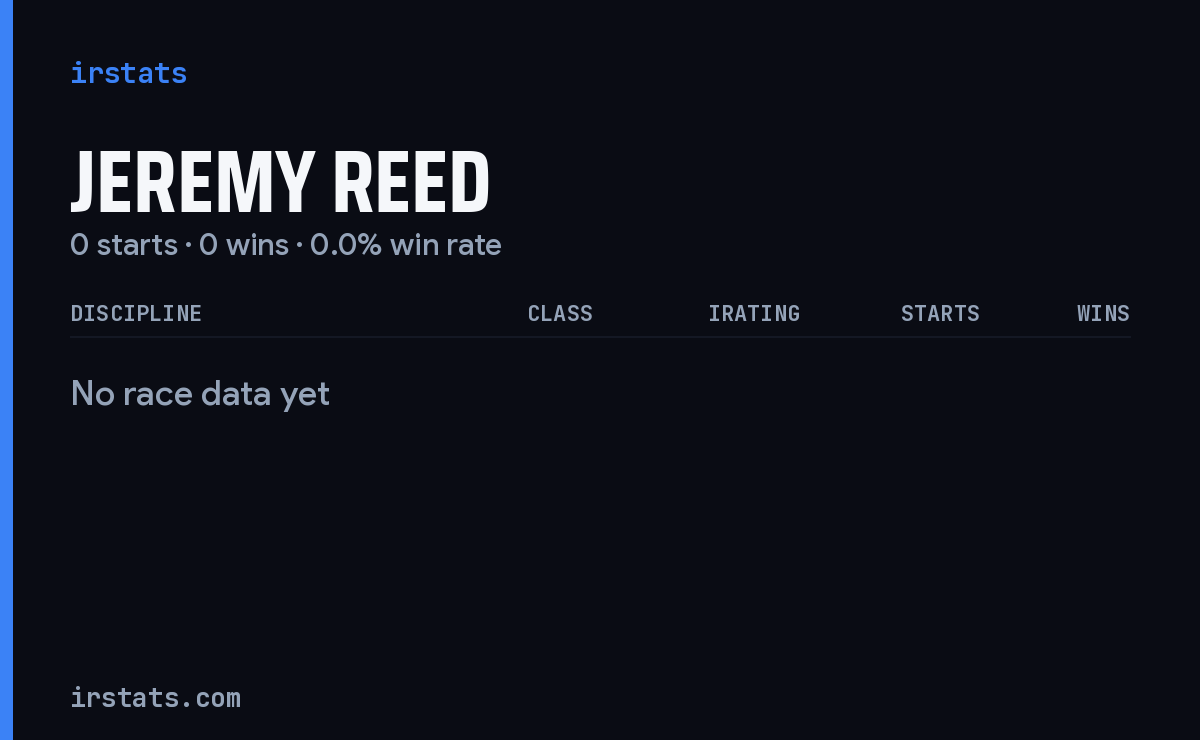The height and width of the screenshot is (740, 1200).
Task: Sort by the STARTS column header
Action: pyautogui.click(x=940, y=313)
